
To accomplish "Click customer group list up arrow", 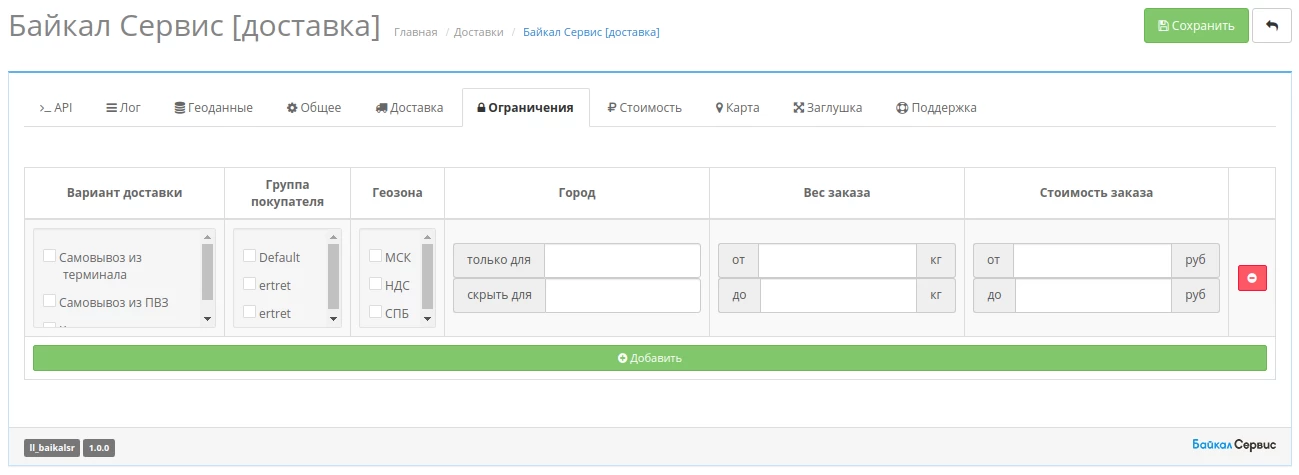I will pyautogui.click(x=334, y=237).
